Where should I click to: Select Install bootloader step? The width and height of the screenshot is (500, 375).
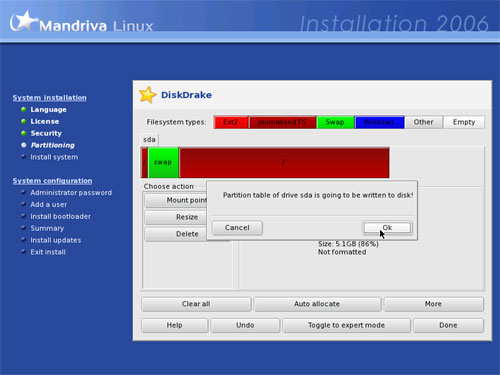pyautogui.click(x=60, y=217)
